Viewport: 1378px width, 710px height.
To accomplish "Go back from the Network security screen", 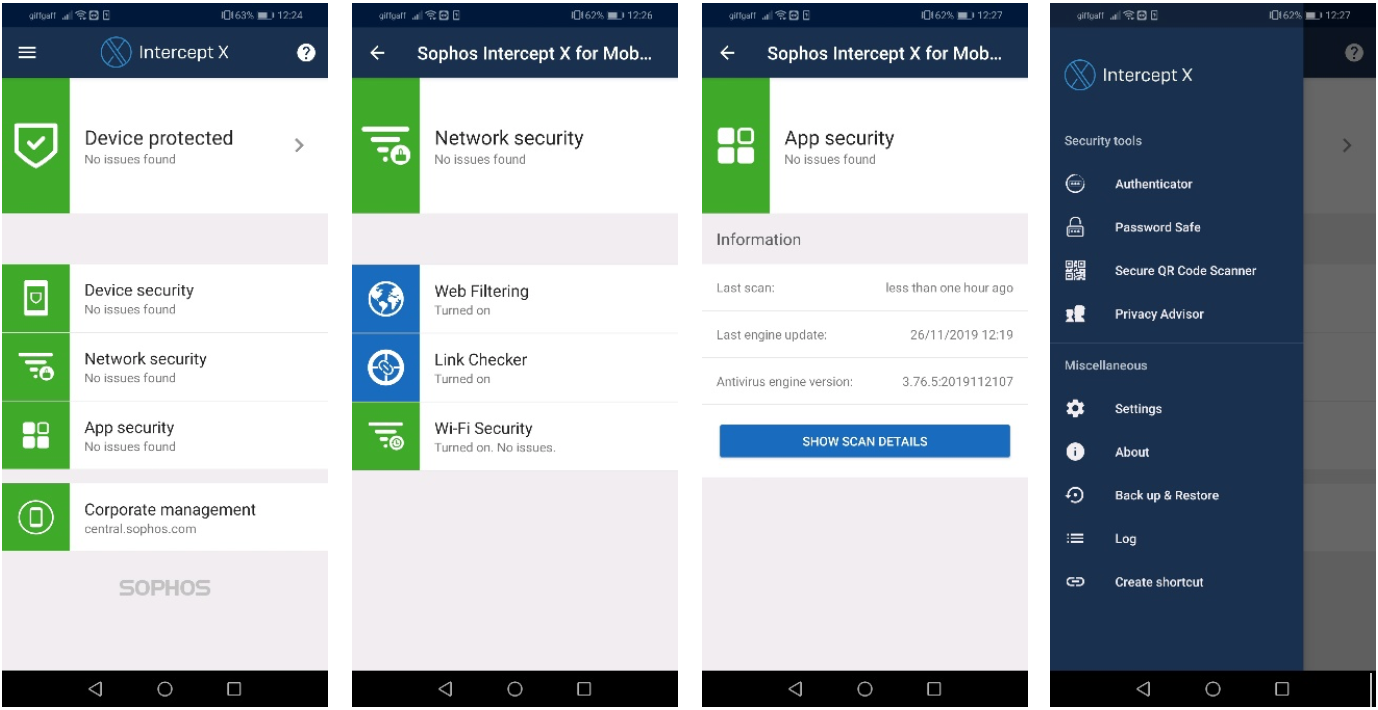I will tap(377, 53).
